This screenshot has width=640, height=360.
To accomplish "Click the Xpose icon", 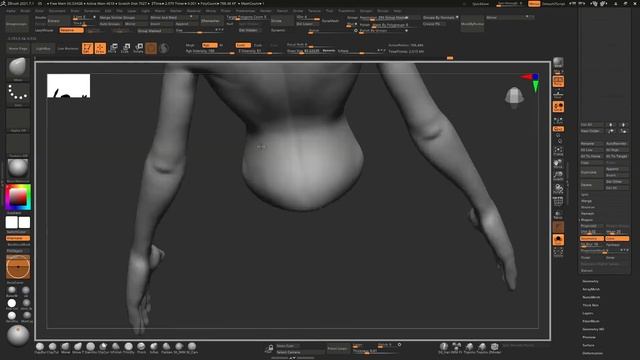I will point(558,252).
